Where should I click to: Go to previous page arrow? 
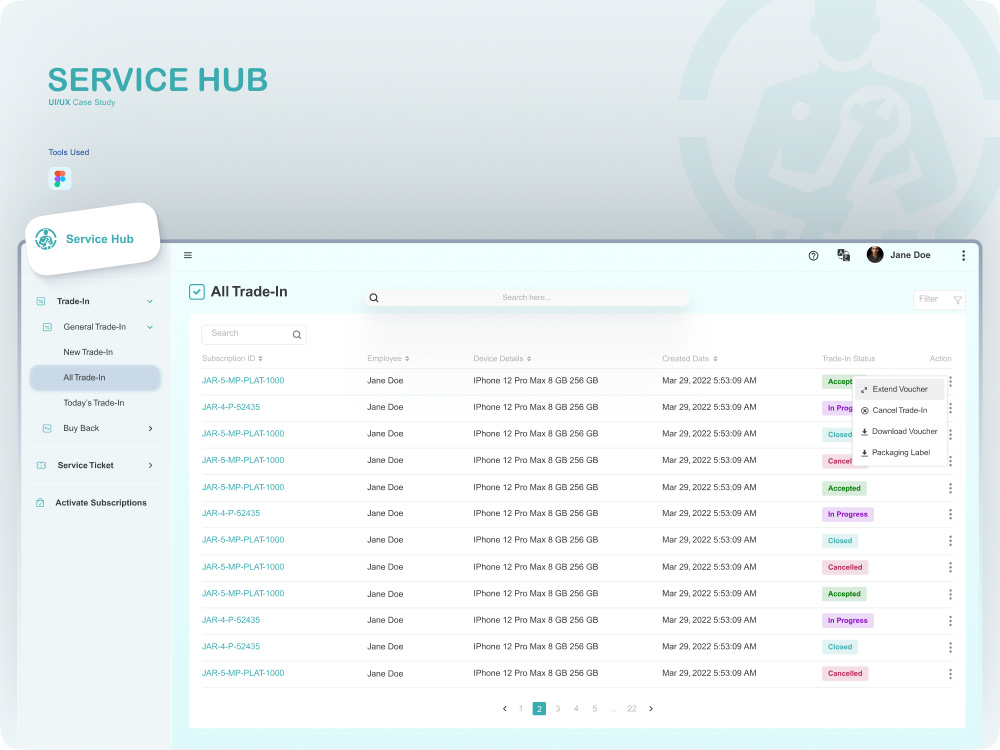pyautogui.click(x=504, y=709)
